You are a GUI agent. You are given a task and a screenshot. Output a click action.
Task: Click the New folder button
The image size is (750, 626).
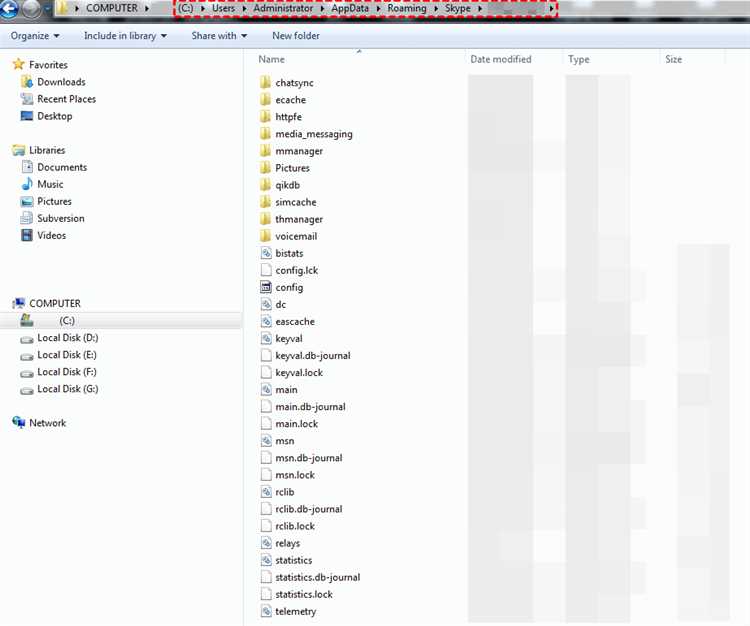pos(296,36)
